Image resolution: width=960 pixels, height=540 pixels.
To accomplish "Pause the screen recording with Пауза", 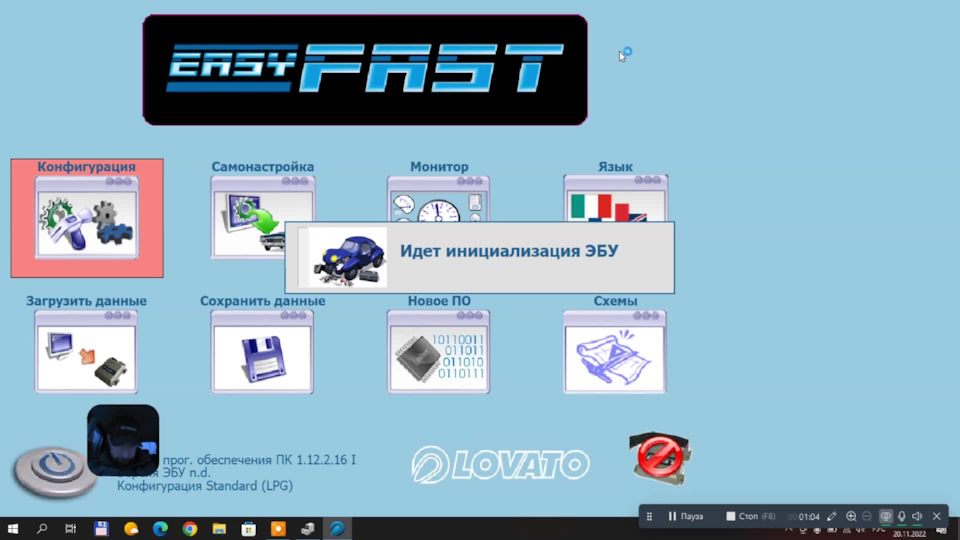I will pos(686,516).
